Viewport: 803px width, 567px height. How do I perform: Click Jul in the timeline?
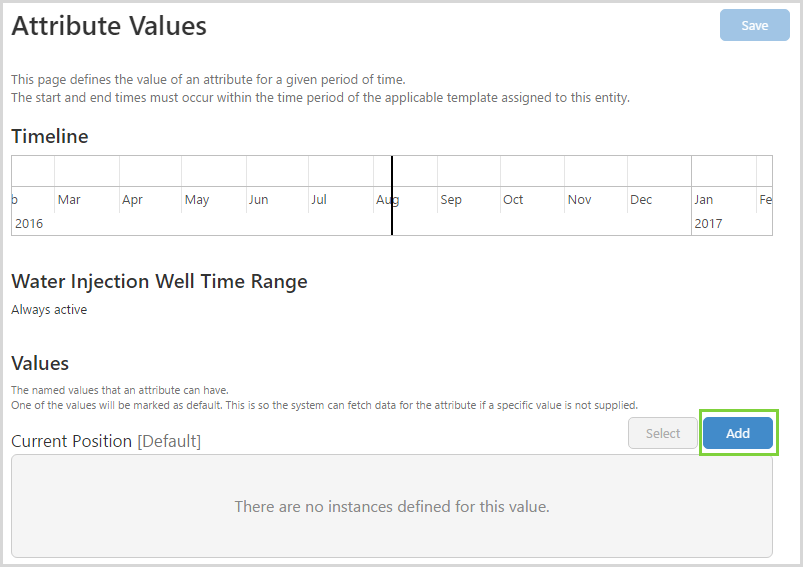(319, 200)
